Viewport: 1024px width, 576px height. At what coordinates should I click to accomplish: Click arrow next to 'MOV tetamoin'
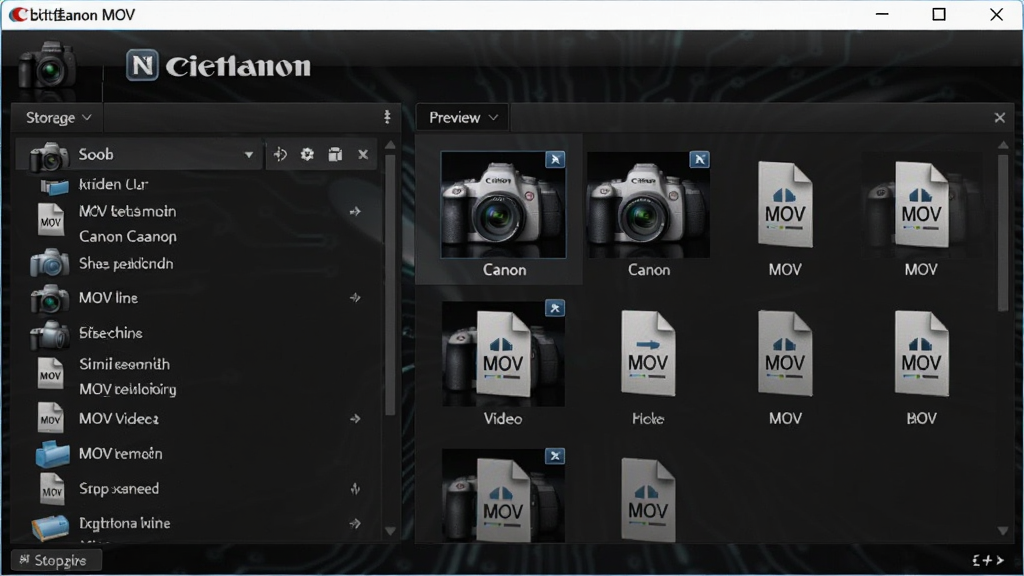355,212
